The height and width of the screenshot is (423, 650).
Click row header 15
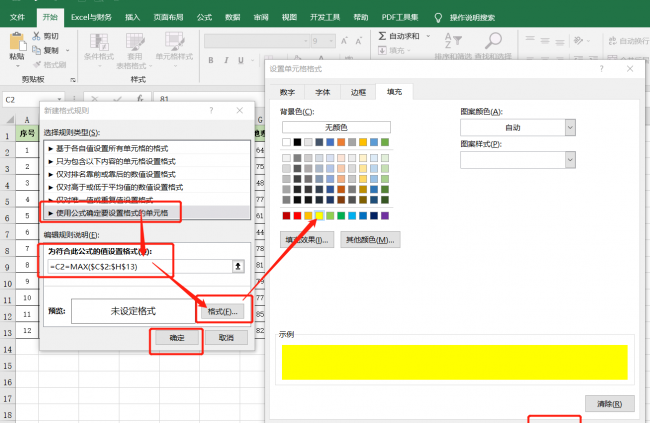coord(8,366)
